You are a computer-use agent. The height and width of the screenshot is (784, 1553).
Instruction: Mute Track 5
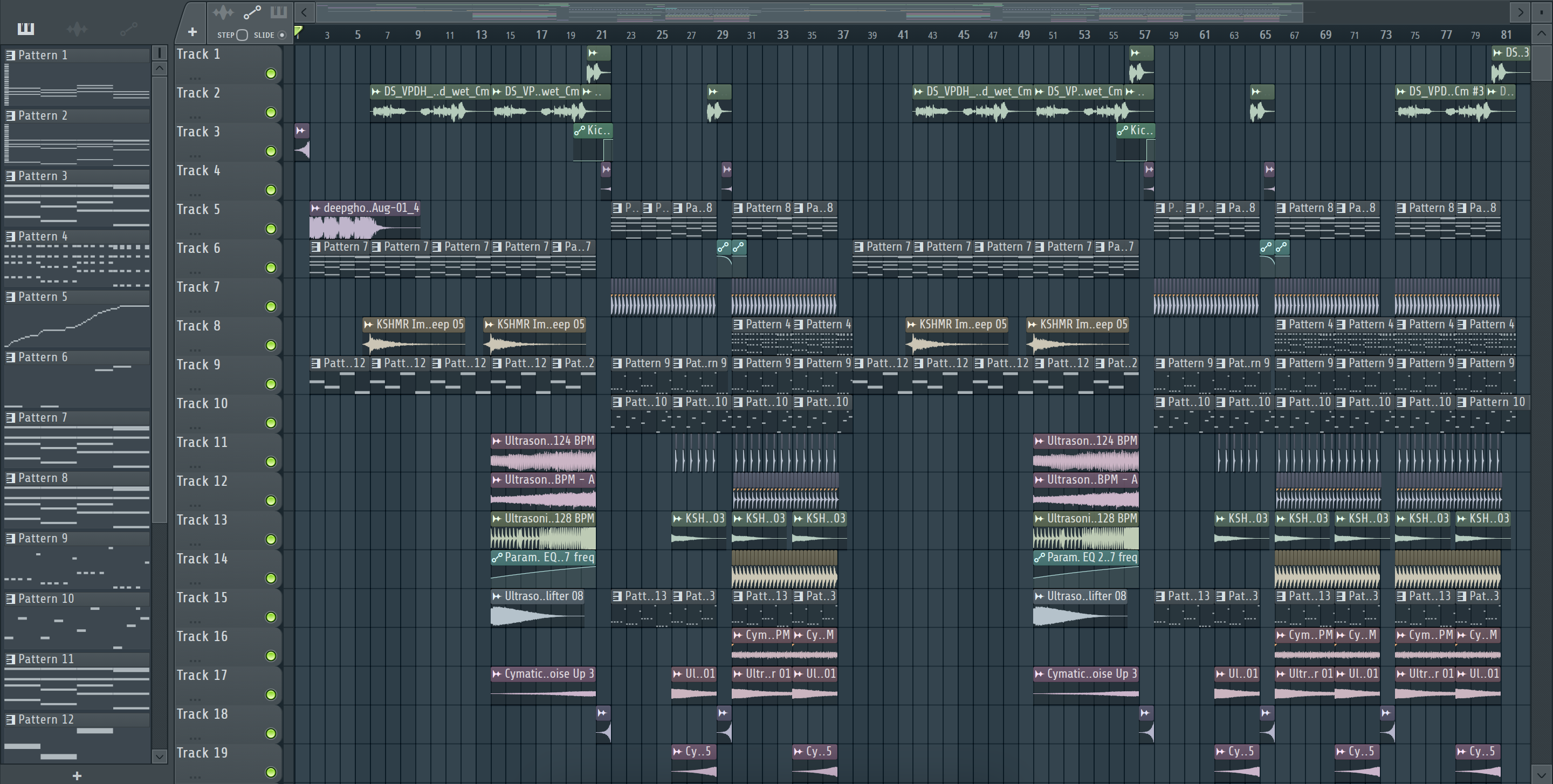coord(271,229)
